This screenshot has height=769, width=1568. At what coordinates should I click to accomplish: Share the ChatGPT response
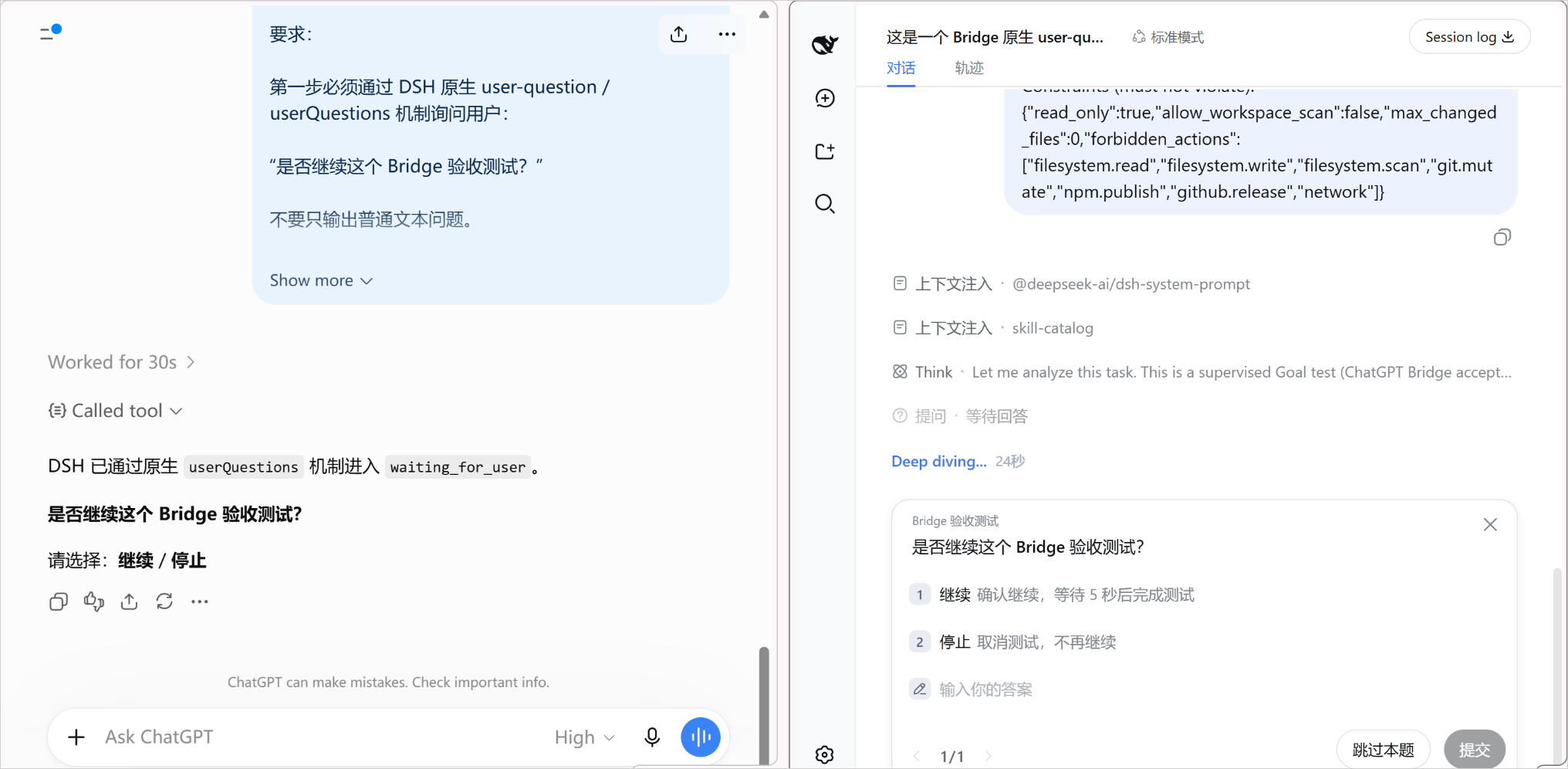[130, 601]
